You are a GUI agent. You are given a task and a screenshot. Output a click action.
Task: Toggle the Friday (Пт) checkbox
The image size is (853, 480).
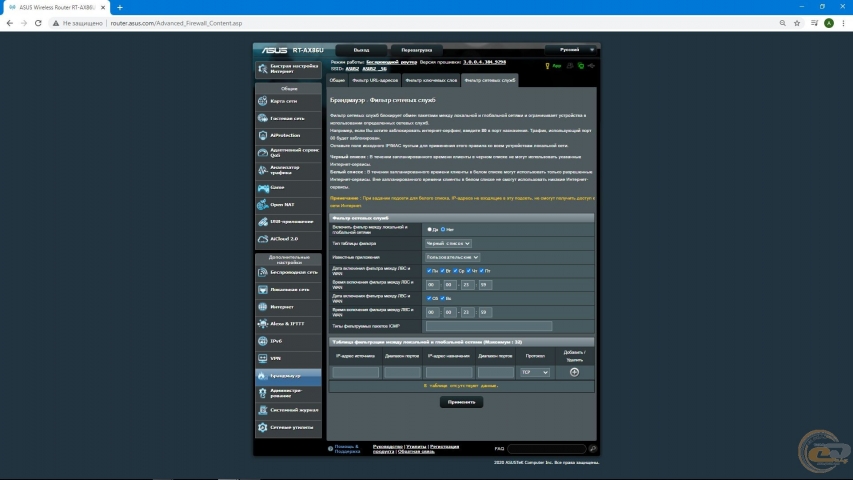[481, 270]
